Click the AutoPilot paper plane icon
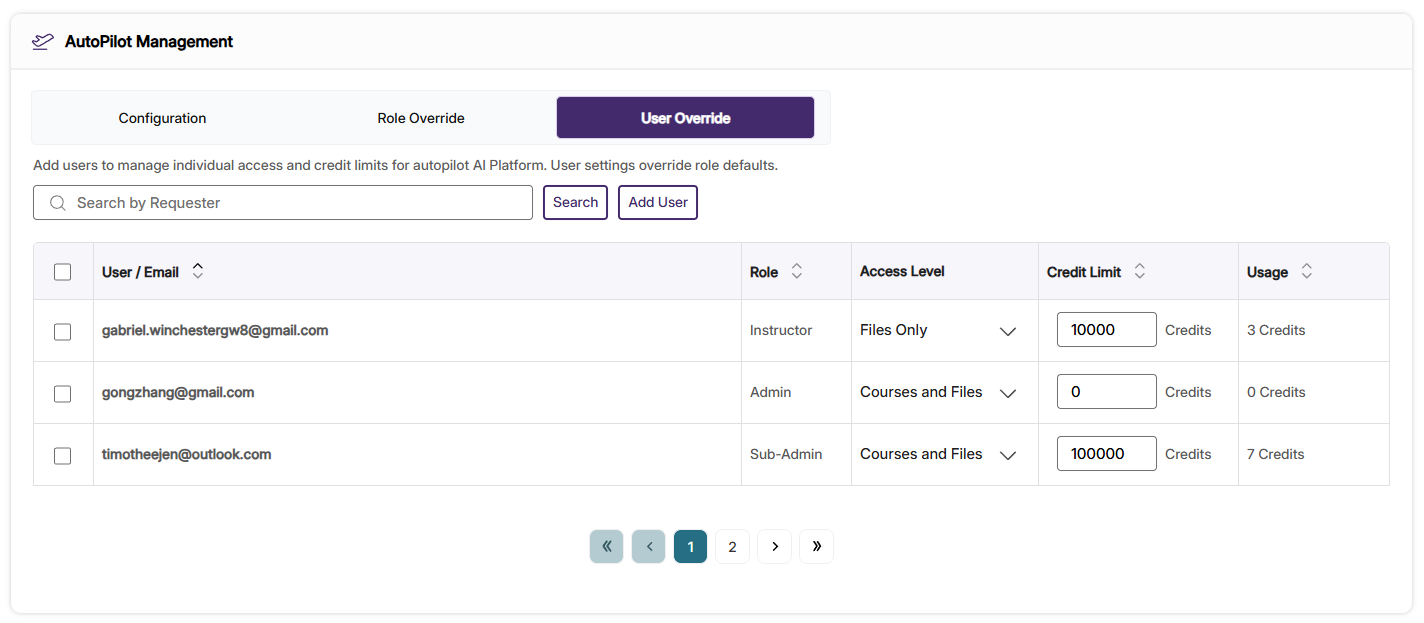Screen dimensions: 1424x623 coord(41,41)
